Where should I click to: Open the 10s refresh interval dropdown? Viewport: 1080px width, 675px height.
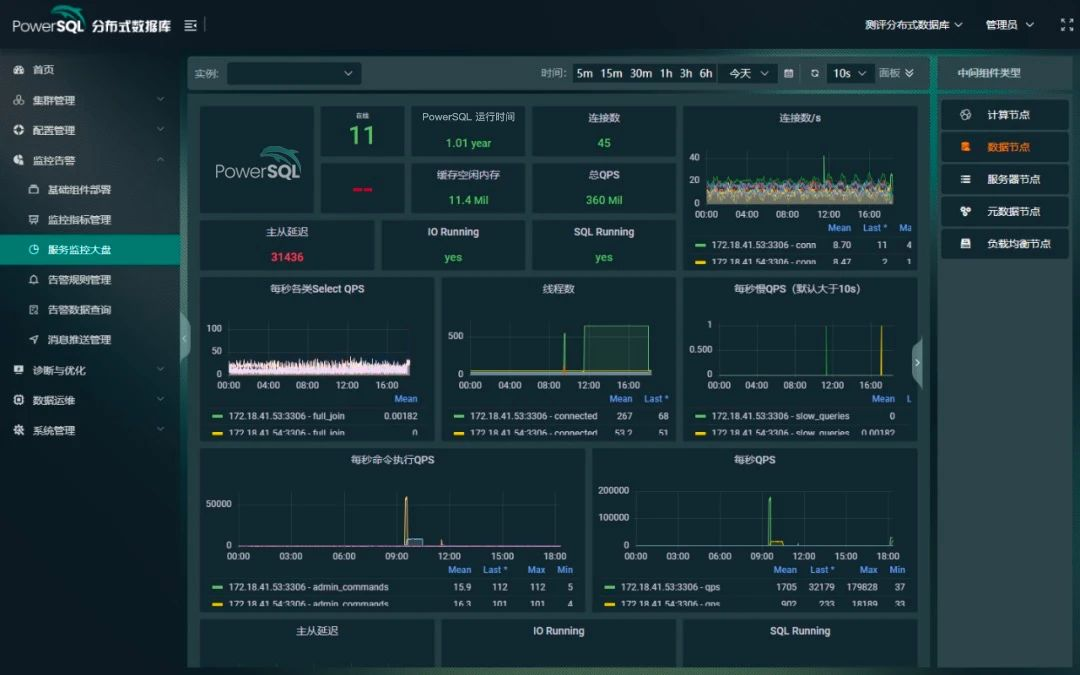point(849,73)
